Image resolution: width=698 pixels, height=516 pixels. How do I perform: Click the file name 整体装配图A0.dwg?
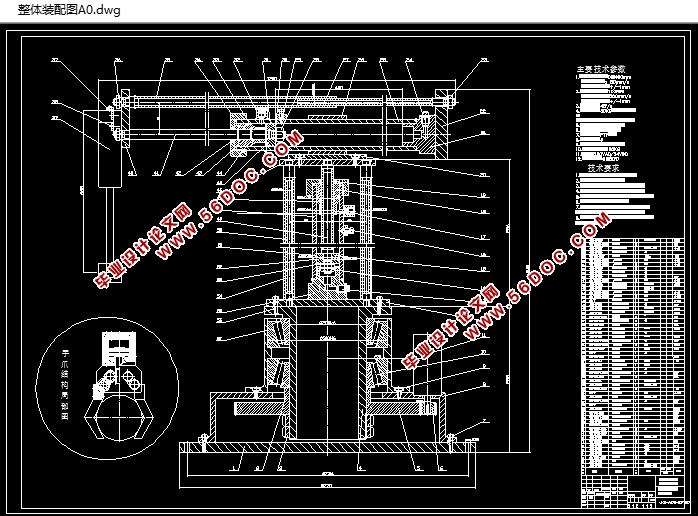click(69, 10)
